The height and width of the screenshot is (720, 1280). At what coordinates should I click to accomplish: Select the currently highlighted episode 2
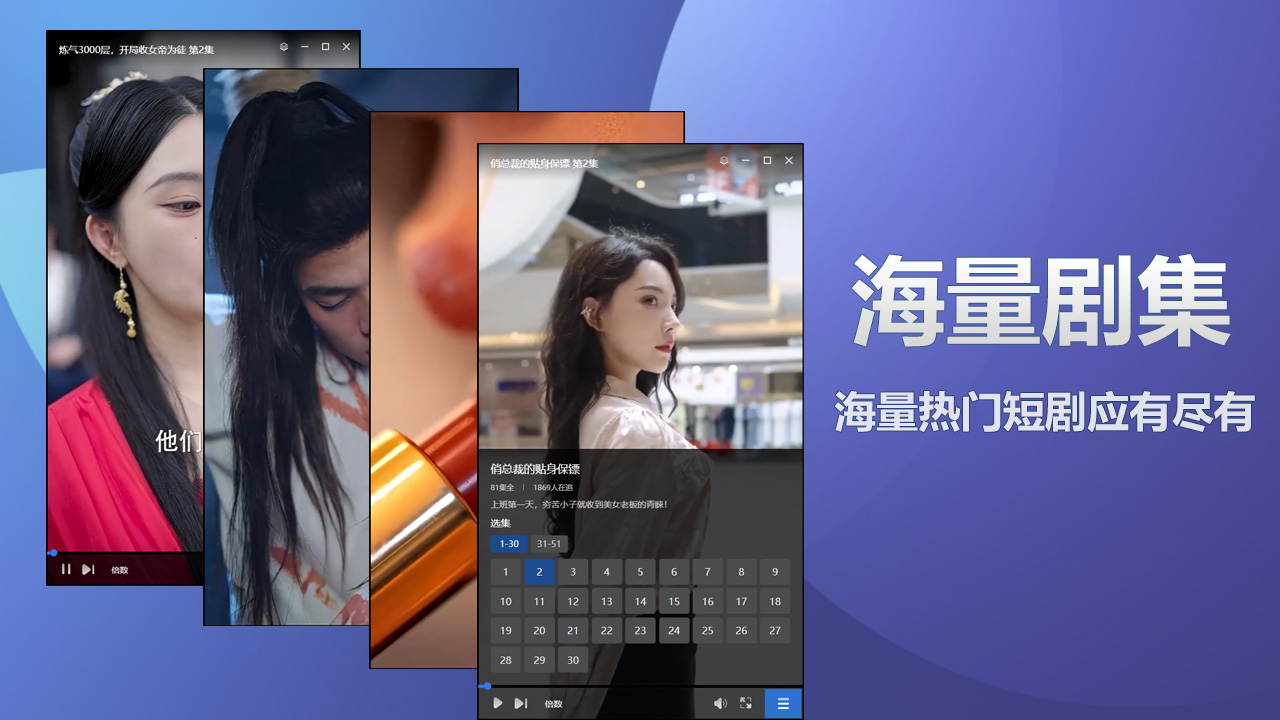539,571
